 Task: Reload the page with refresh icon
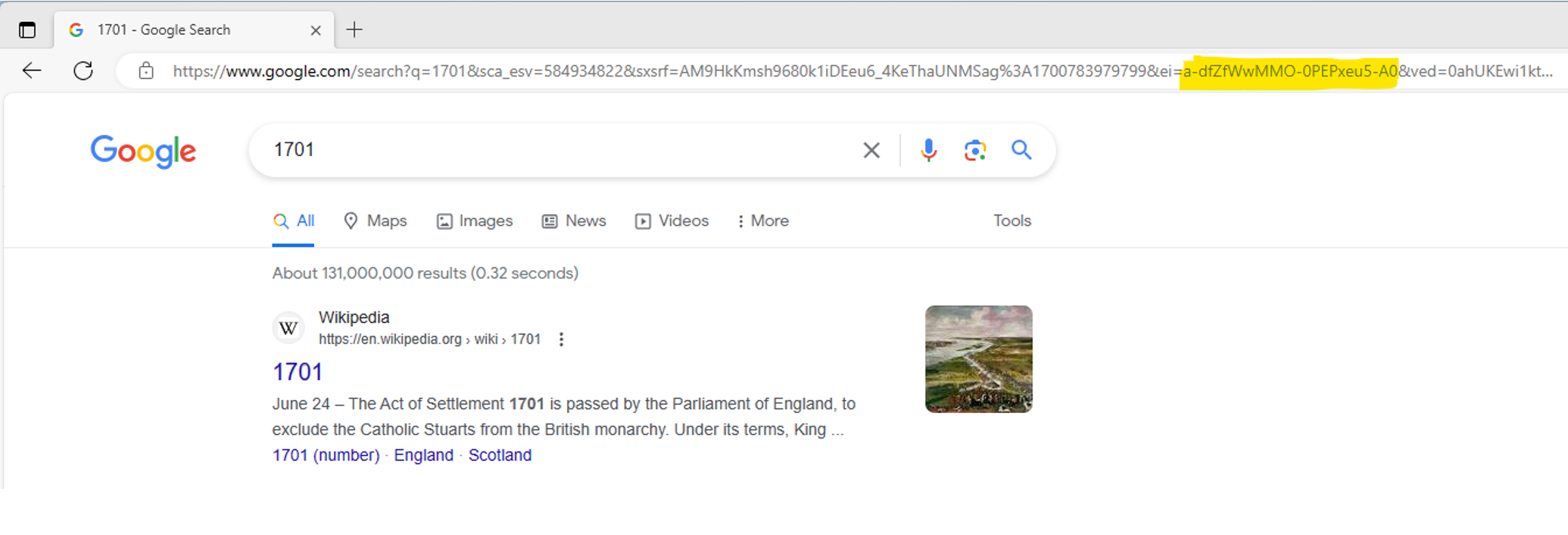pos(83,71)
